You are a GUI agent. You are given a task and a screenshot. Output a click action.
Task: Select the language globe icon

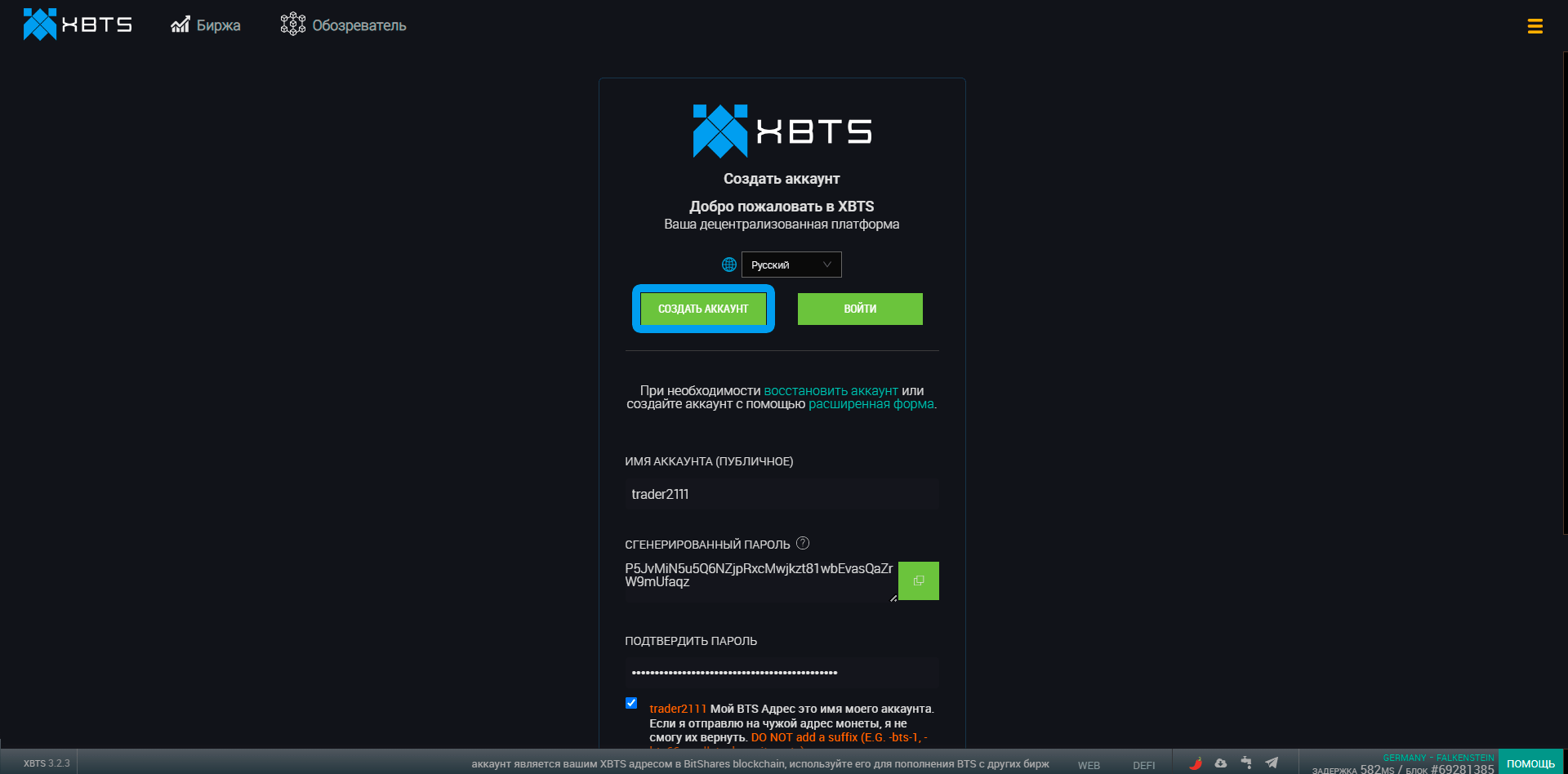[728, 265]
